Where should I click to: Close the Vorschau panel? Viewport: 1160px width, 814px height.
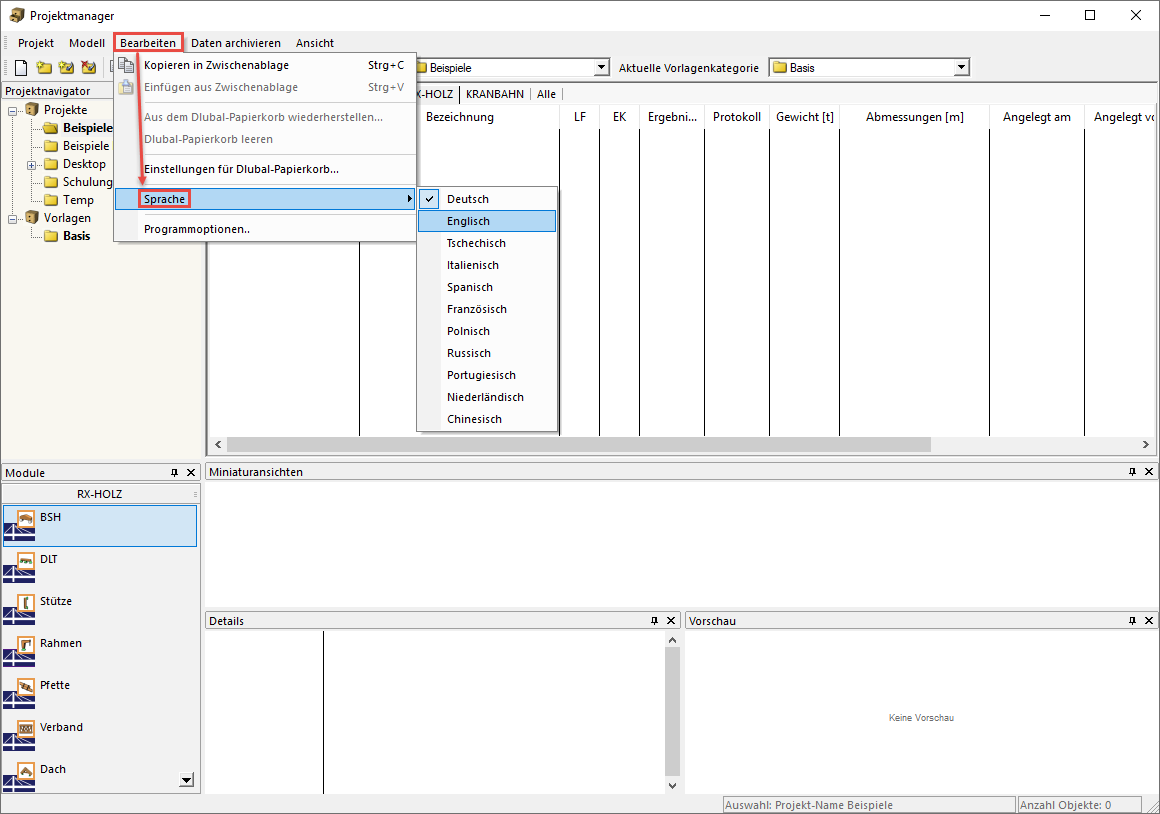click(x=1149, y=621)
